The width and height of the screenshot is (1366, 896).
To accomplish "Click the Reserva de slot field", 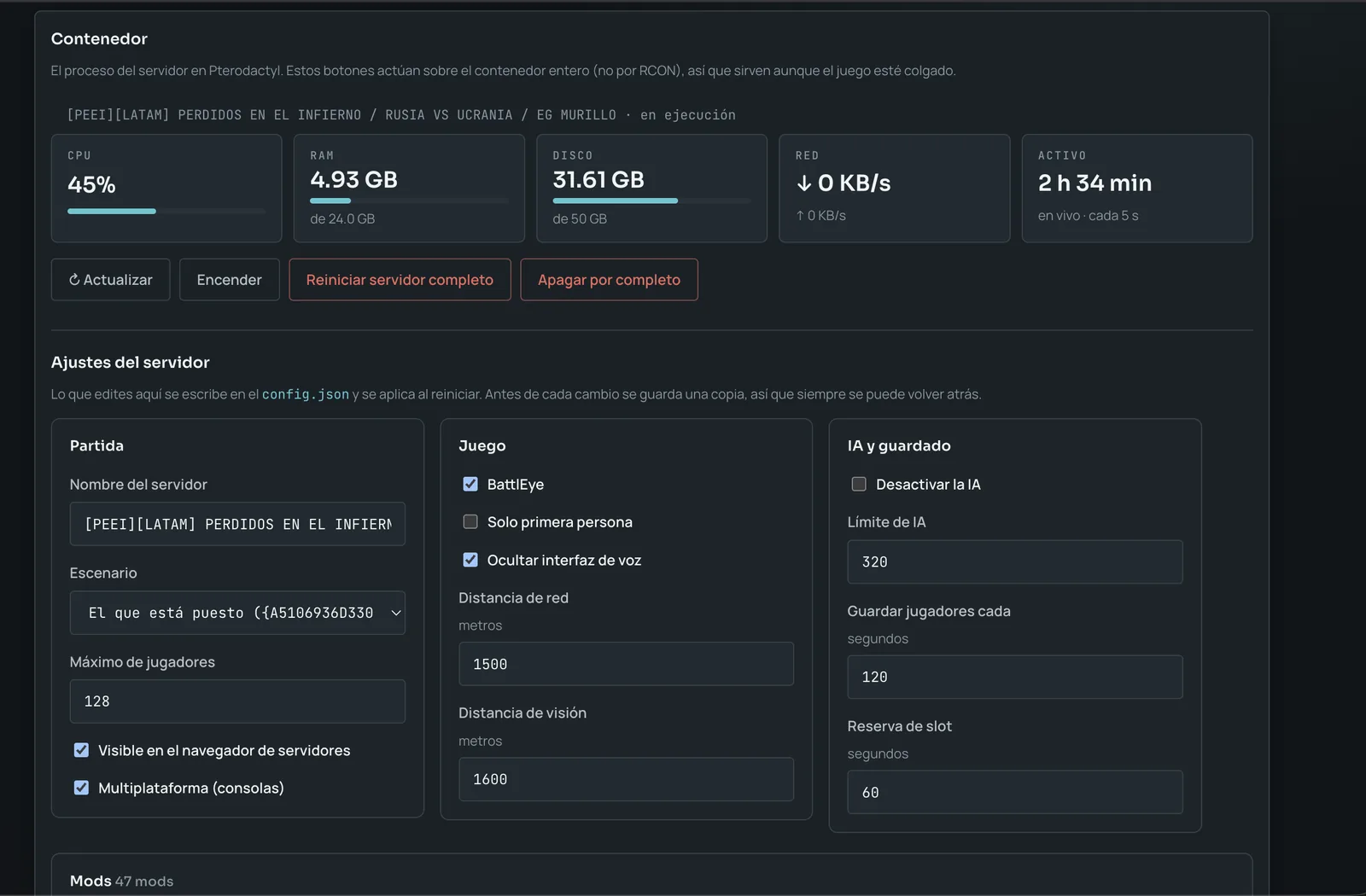I will point(1015,792).
